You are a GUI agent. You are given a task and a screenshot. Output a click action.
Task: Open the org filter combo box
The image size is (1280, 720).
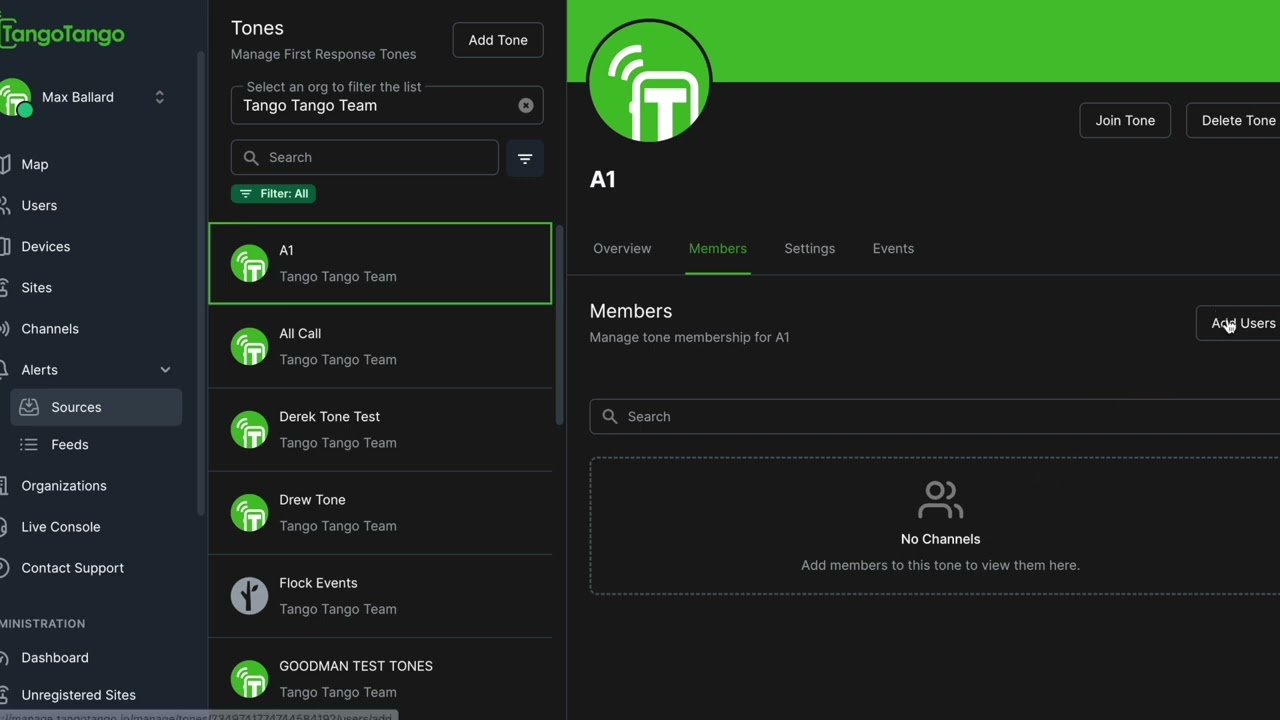(387, 105)
